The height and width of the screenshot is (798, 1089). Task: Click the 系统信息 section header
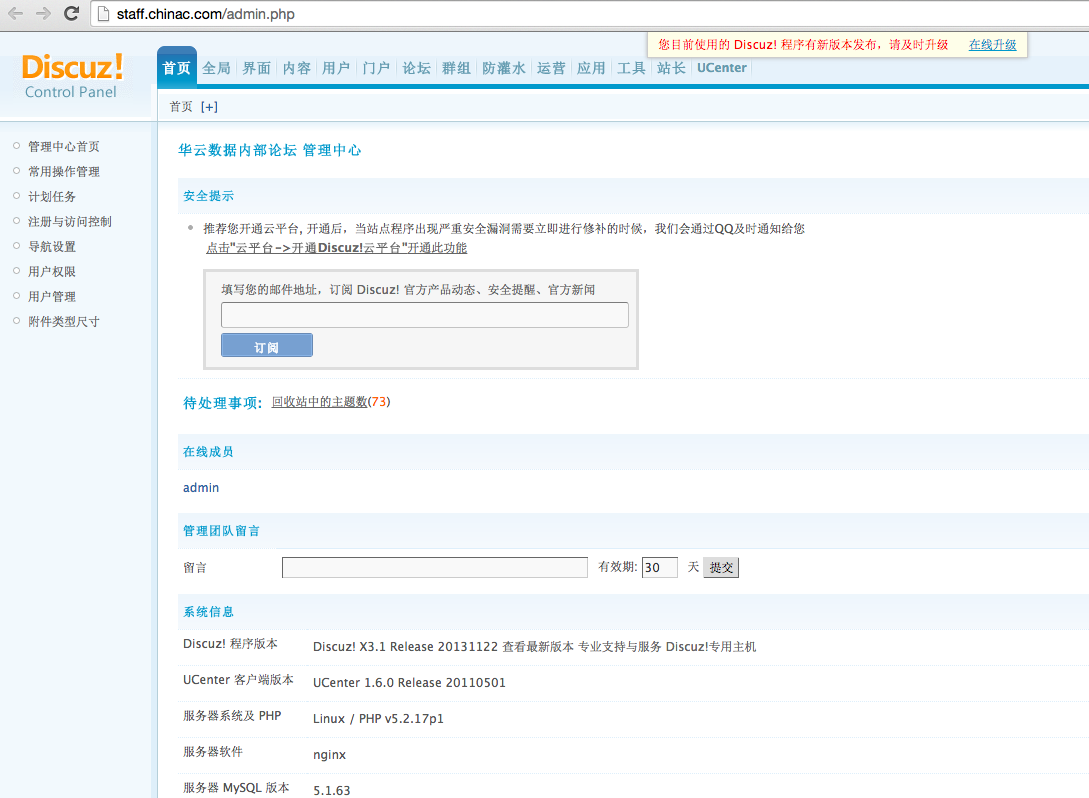point(208,612)
